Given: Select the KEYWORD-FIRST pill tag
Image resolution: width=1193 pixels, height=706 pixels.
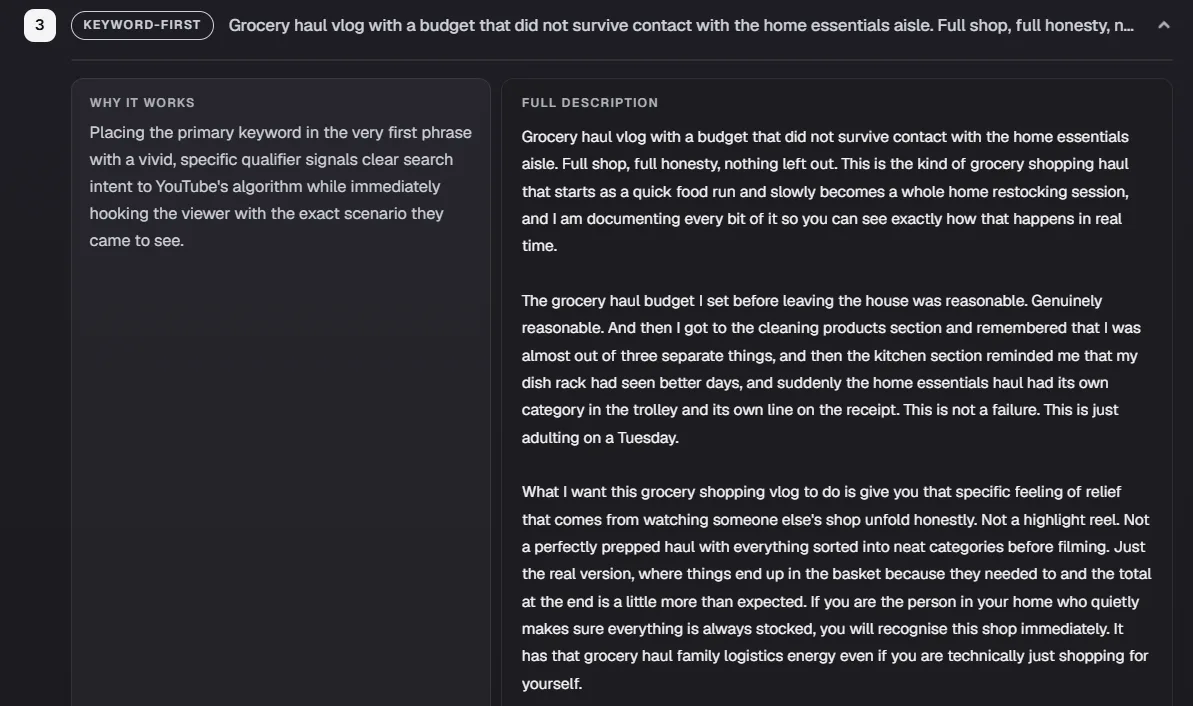Looking at the screenshot, I should click(142, 25).
